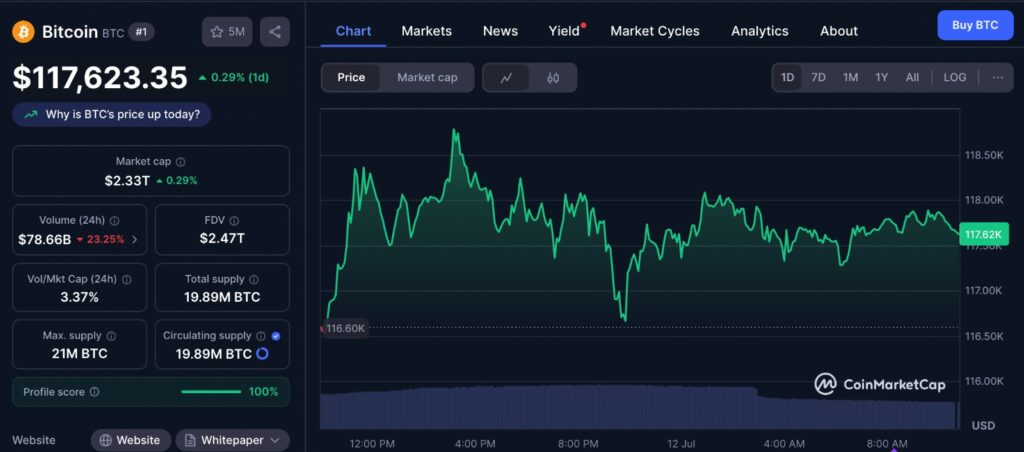Click the volume bars area below chart
The image size is (1024, 452).
(640, 406)
